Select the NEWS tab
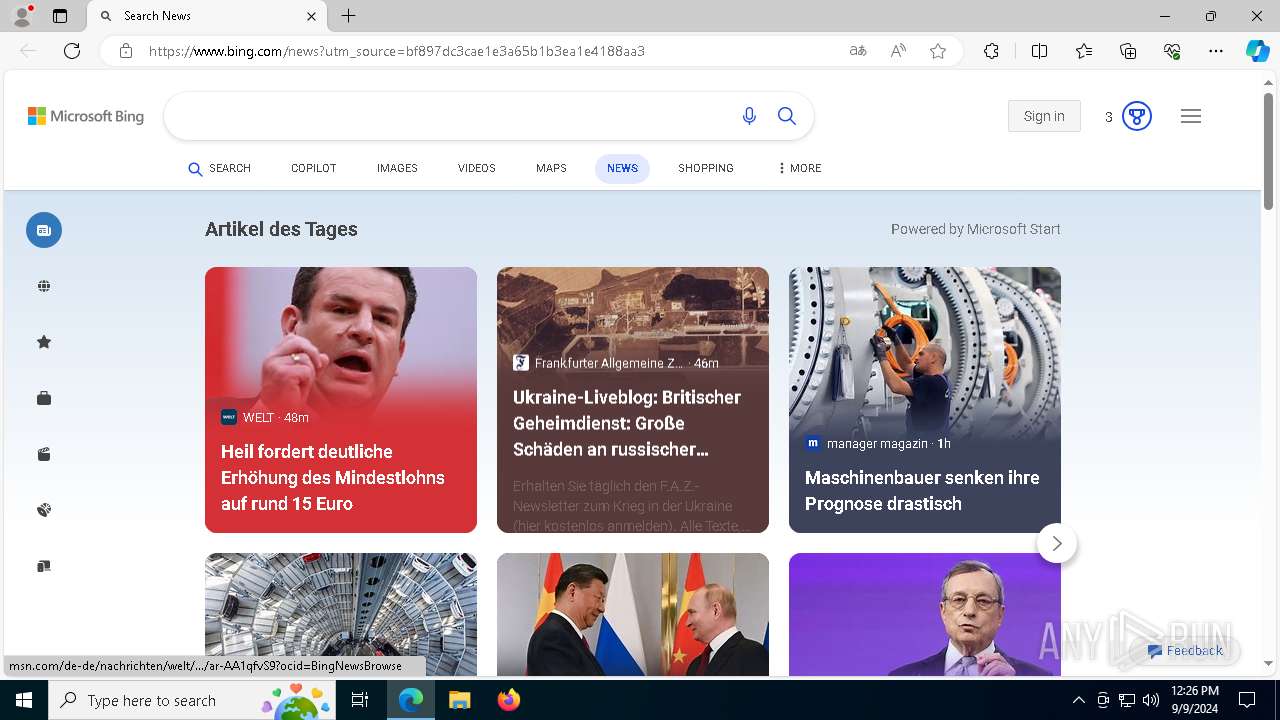Viewport: 1280px width, 720px height. point(622,168)
